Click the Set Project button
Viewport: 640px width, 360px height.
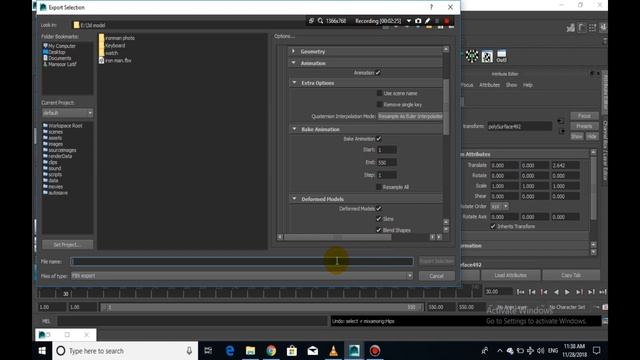pos(67,244)
